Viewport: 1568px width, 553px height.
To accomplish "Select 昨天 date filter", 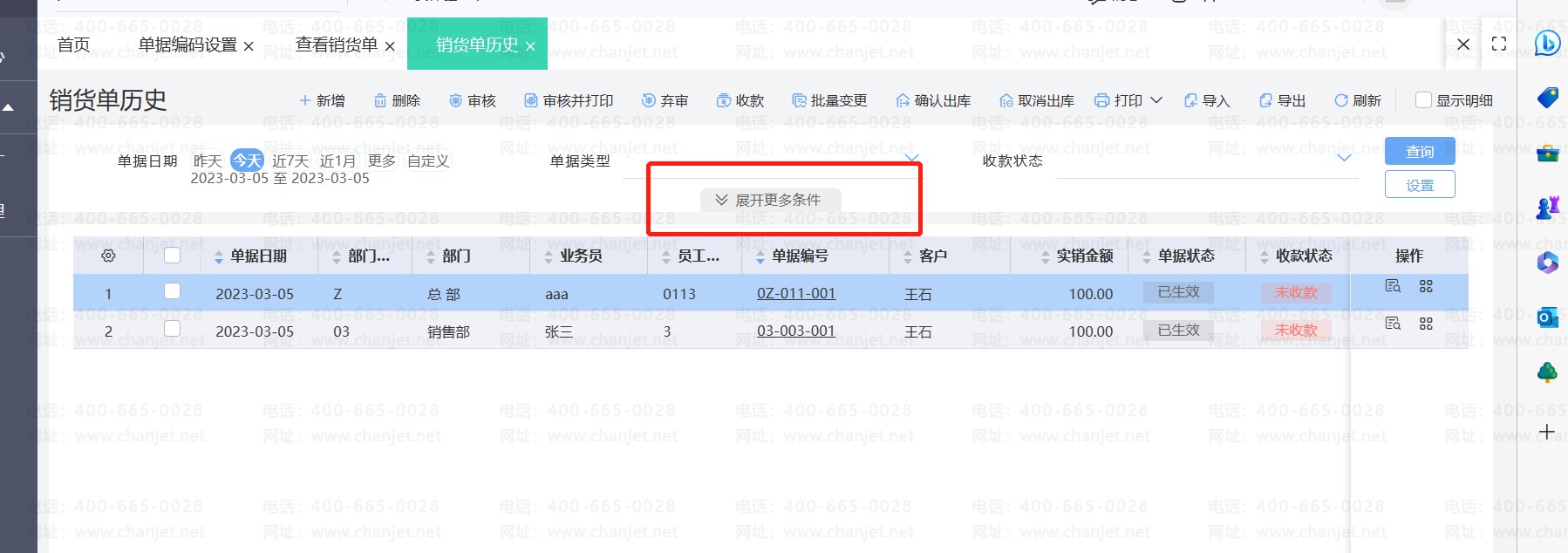I will pyautogui.click(x=208, y=160).
